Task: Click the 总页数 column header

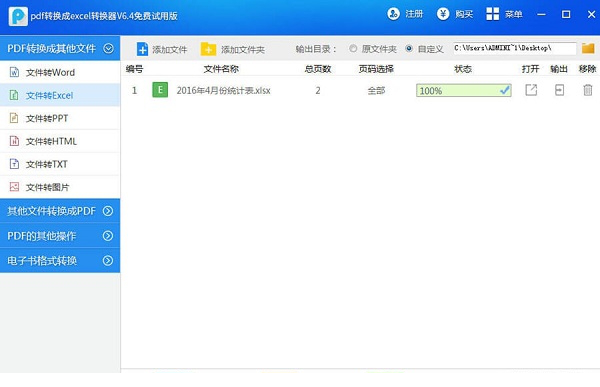Action: pyautogui.click(x=318, y=69)
